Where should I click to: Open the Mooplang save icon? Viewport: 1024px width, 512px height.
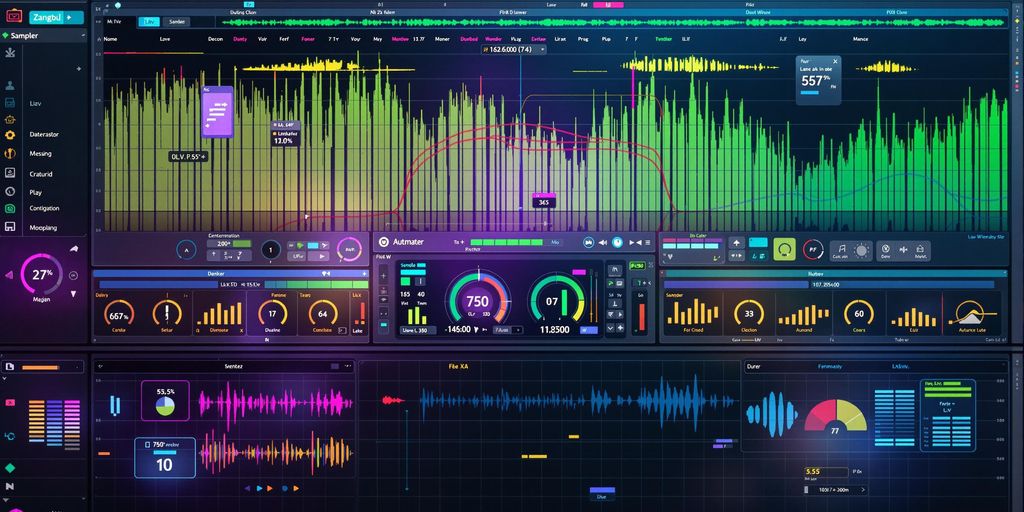tap(10, 227)
